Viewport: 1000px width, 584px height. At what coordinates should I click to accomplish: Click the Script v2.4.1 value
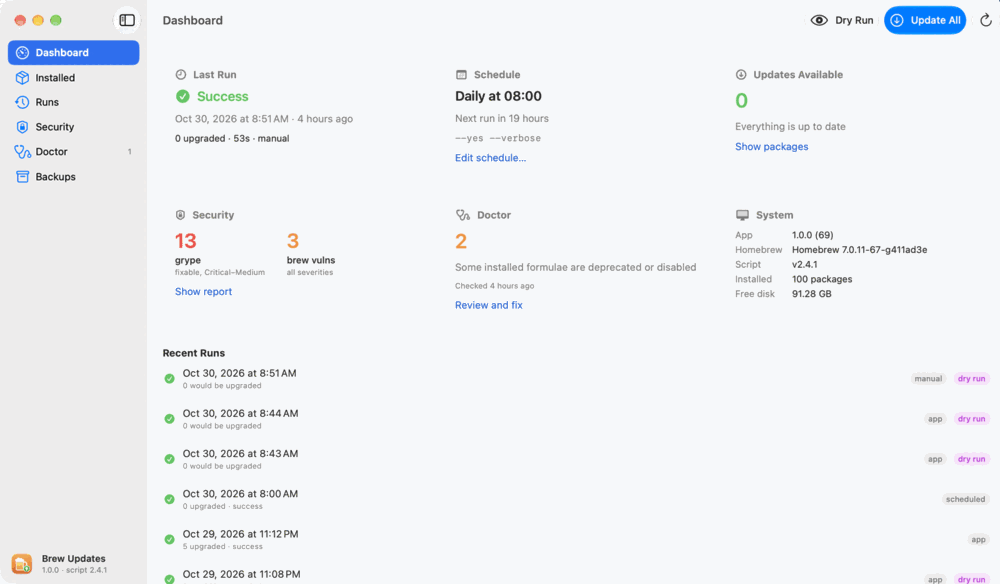pyautogui.click(x=804, y=265)
